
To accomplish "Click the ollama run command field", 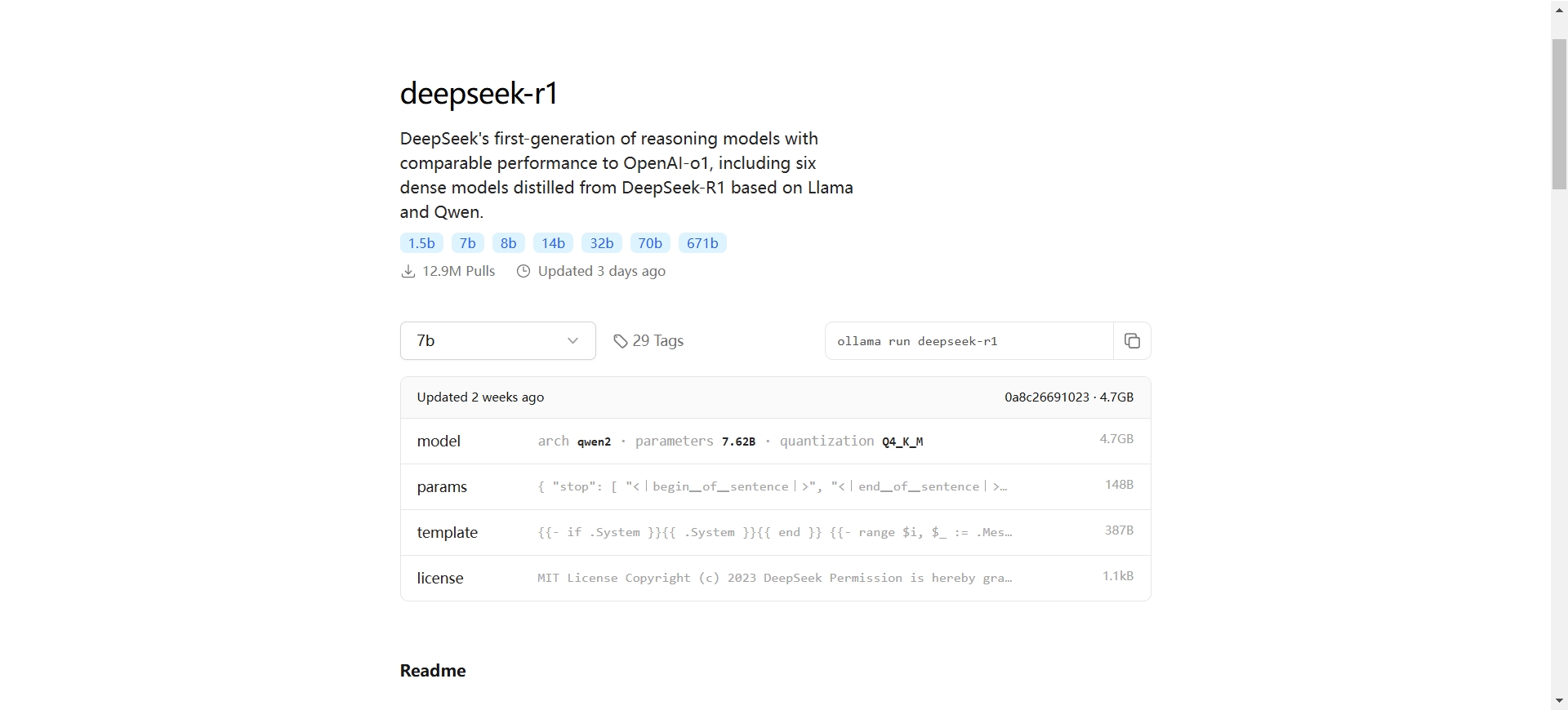I will click(969, 341).
